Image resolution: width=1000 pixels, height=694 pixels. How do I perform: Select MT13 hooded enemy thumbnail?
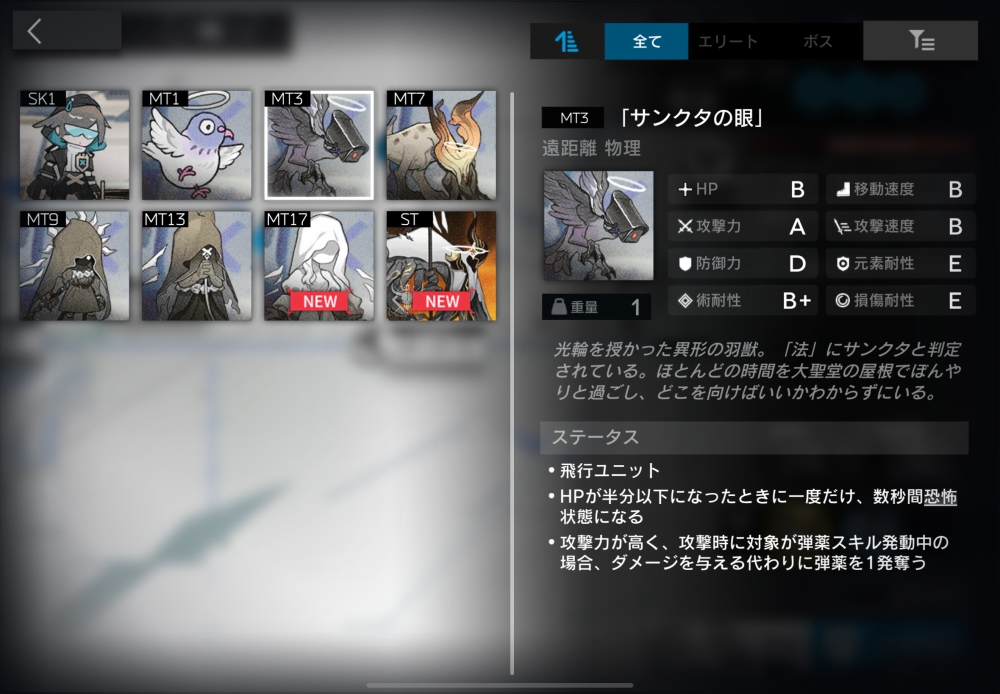197,265
